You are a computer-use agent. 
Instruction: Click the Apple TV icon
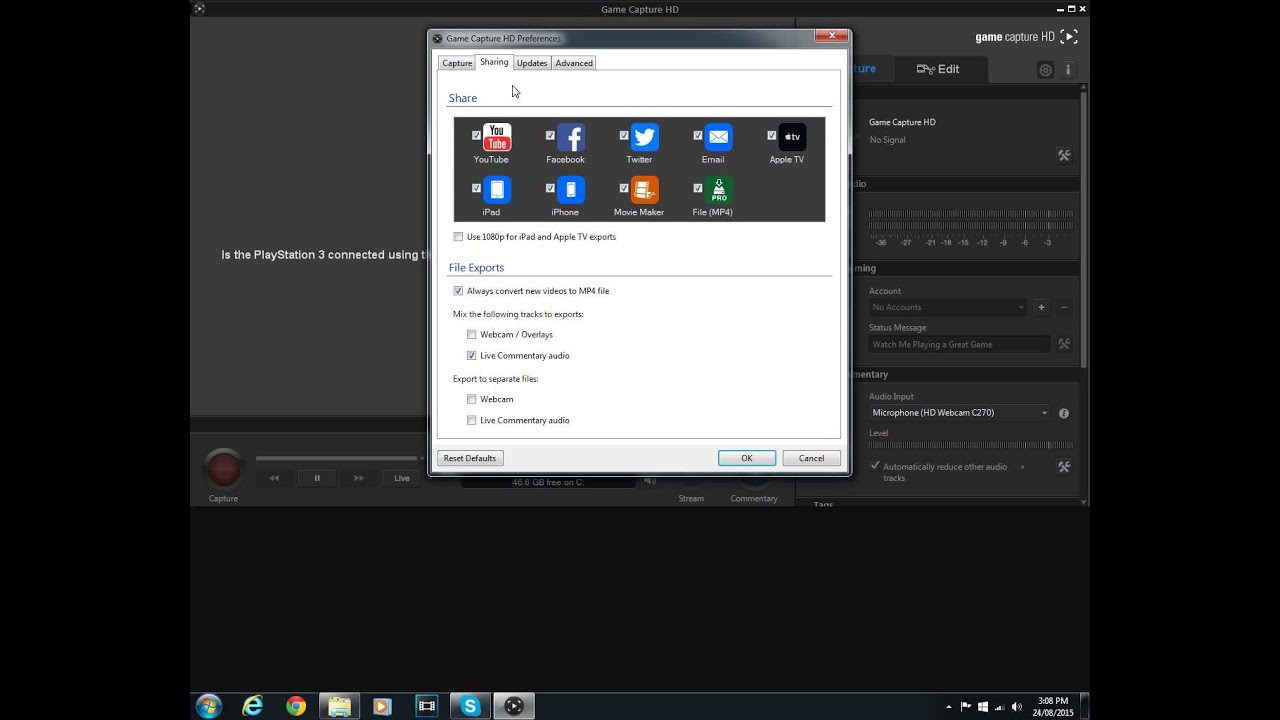pos(792,137)
